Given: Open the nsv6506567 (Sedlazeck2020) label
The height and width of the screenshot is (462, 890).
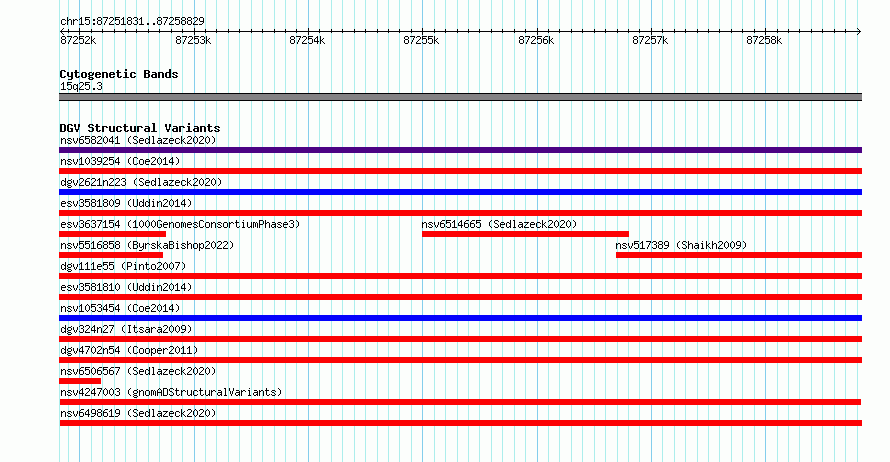Looking at the screenshot, I should pos(138,371).
